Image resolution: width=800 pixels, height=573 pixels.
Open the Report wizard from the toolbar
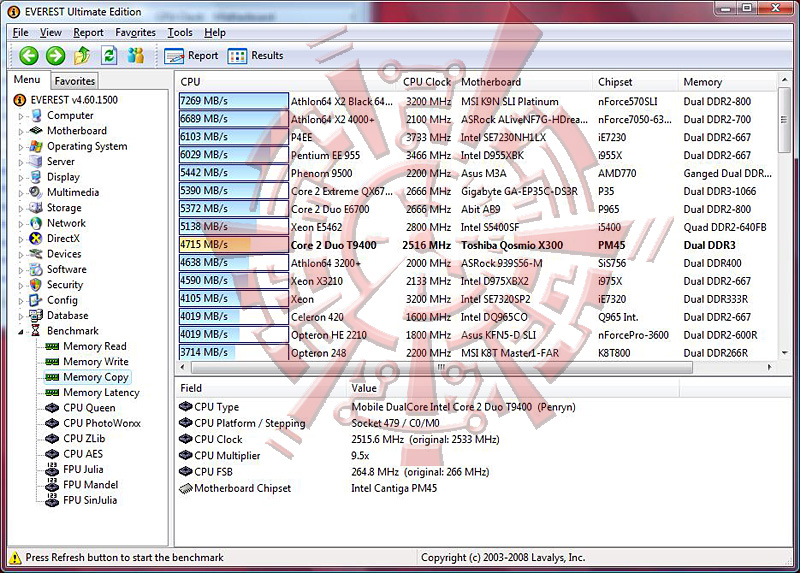tap(191, 56)
